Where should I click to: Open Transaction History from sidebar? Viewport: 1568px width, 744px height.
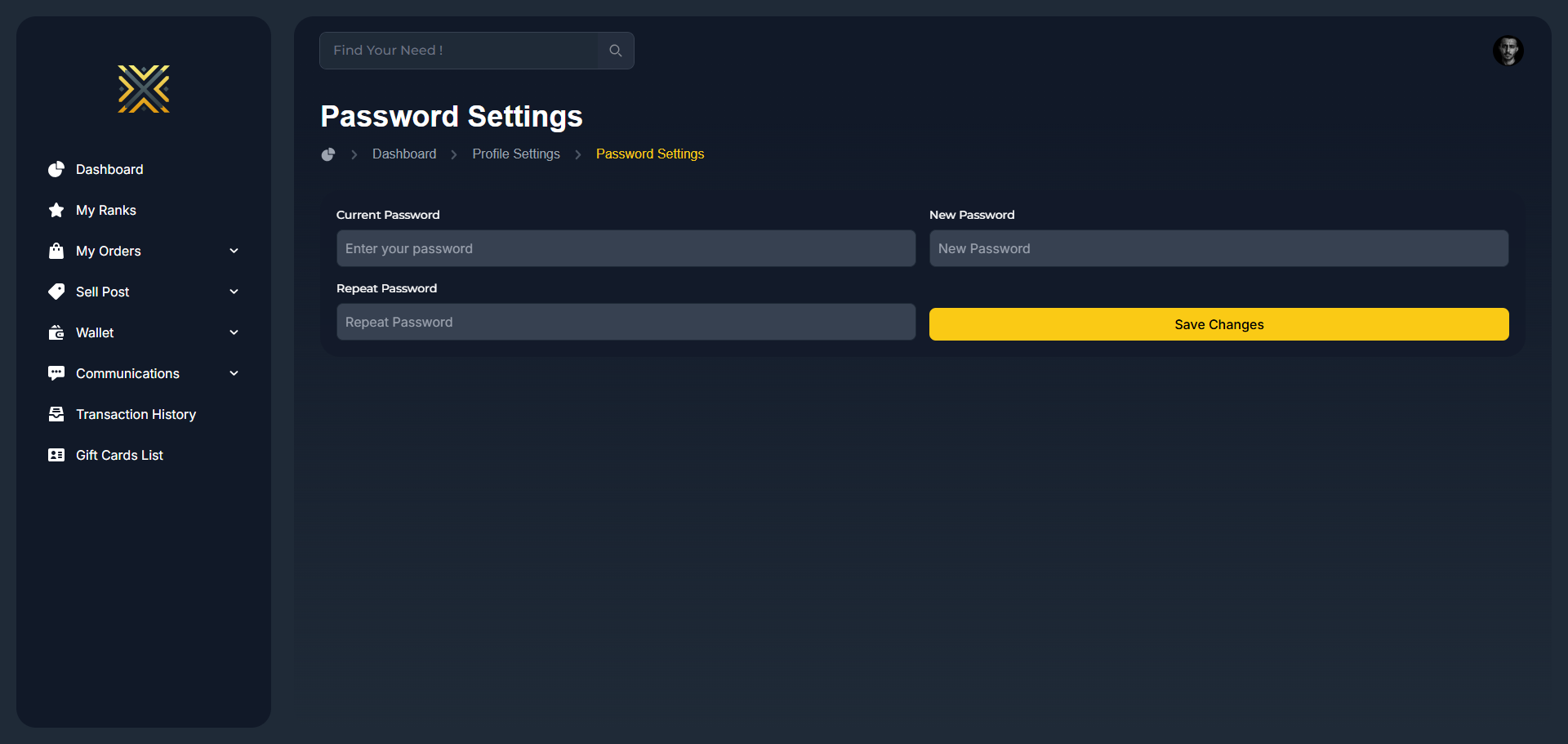[136, 414]
